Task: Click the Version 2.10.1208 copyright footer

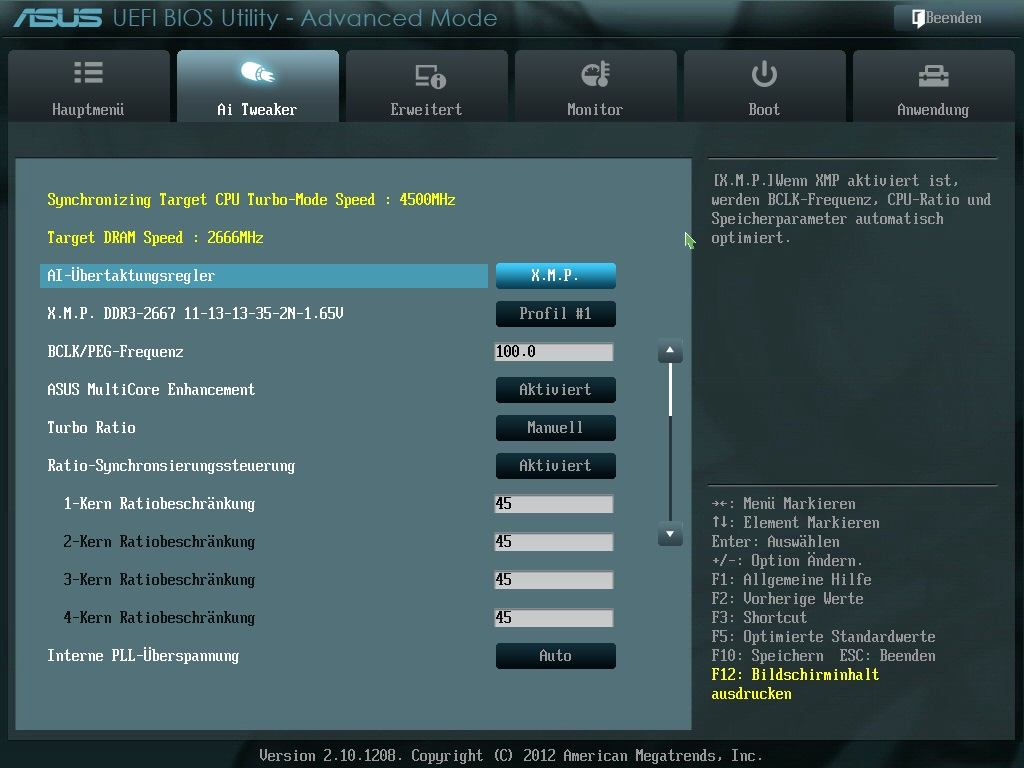Action: 511,756
